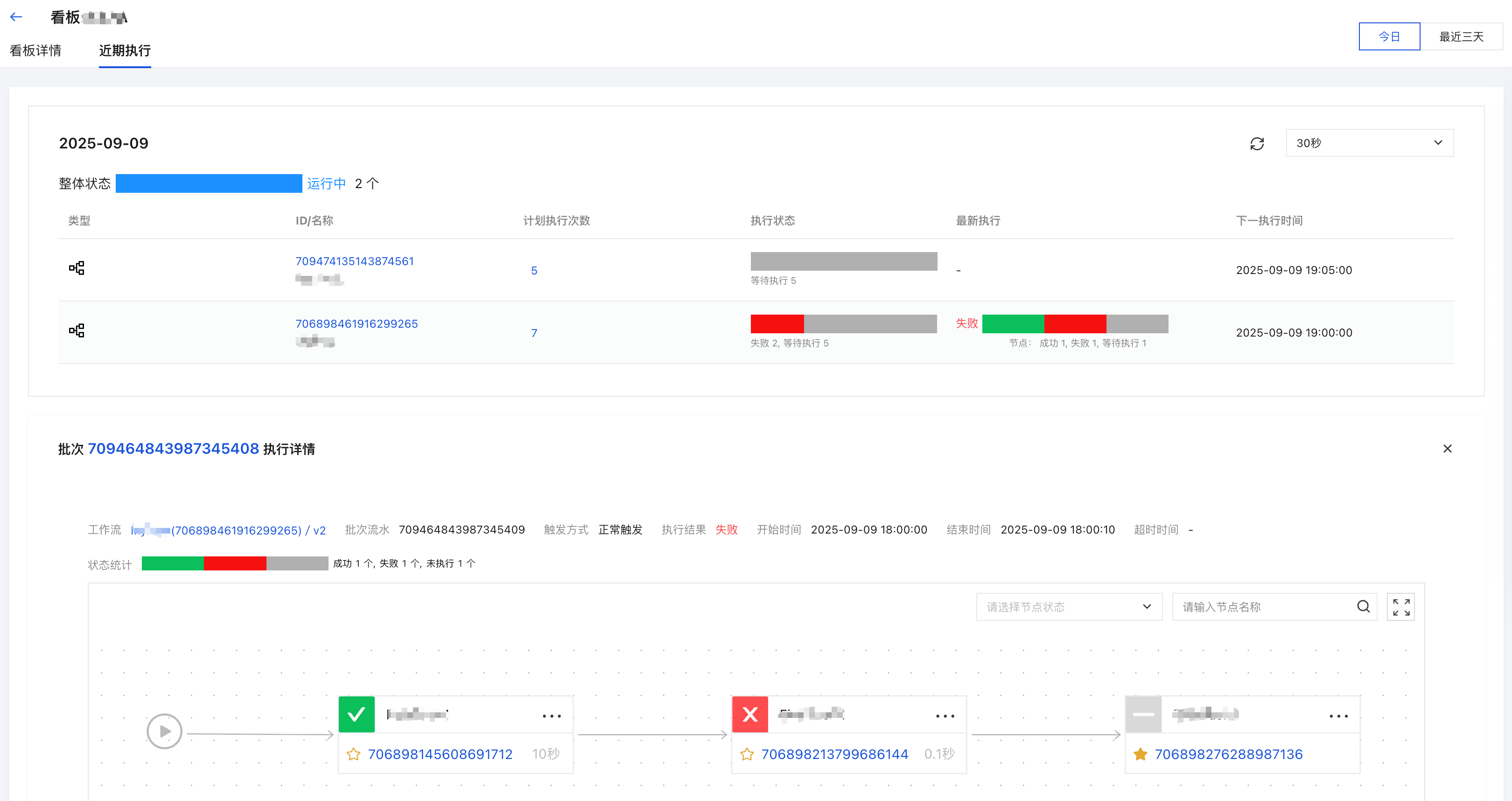This screenshot has height=801, width=1512.
Task: Click the fullscreen expand icon for the graph
Action: point(1400,607)
